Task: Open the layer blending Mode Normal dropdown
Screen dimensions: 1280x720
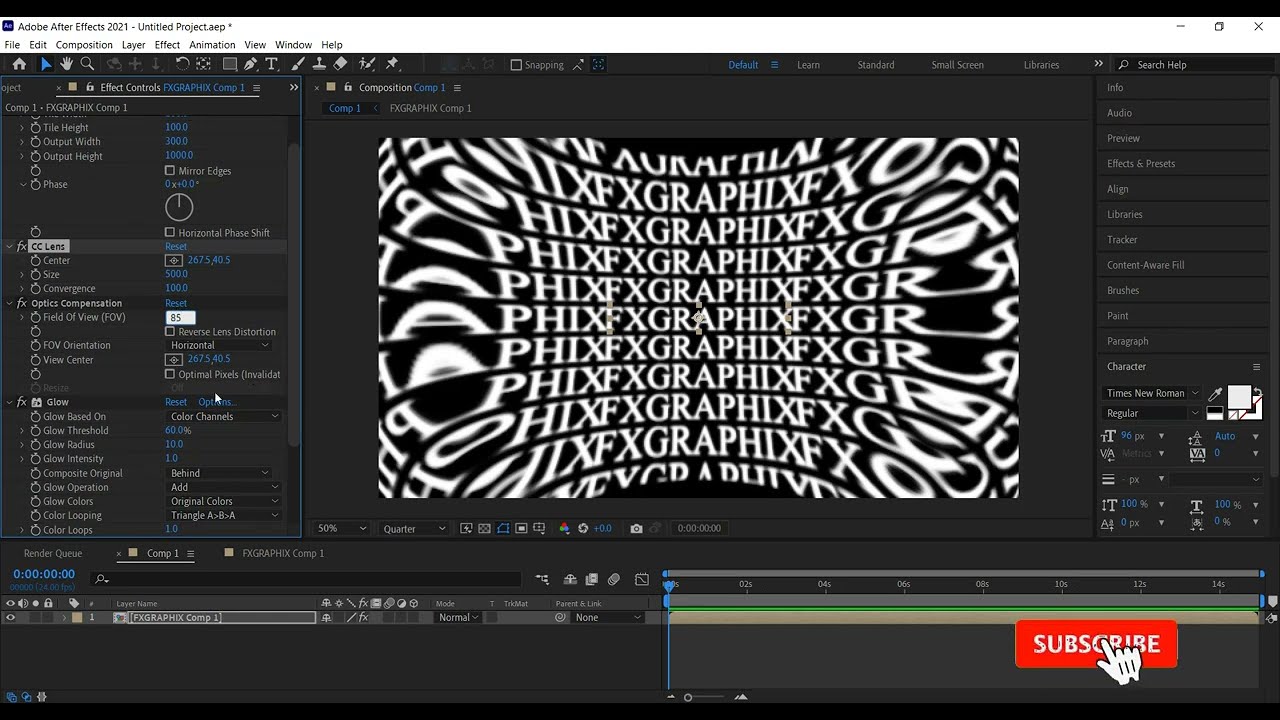Action: (458, 618)
